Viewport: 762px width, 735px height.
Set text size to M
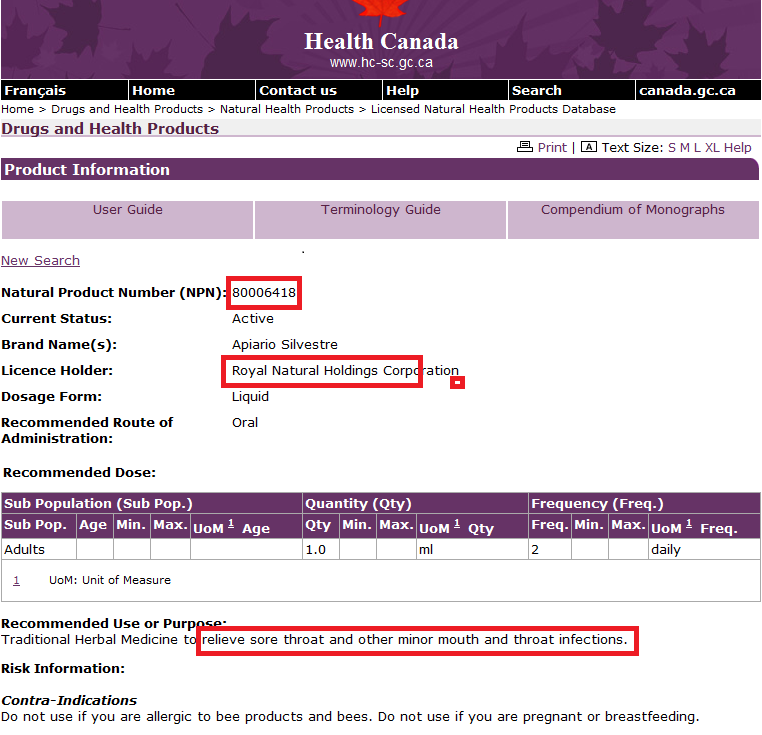684,147
